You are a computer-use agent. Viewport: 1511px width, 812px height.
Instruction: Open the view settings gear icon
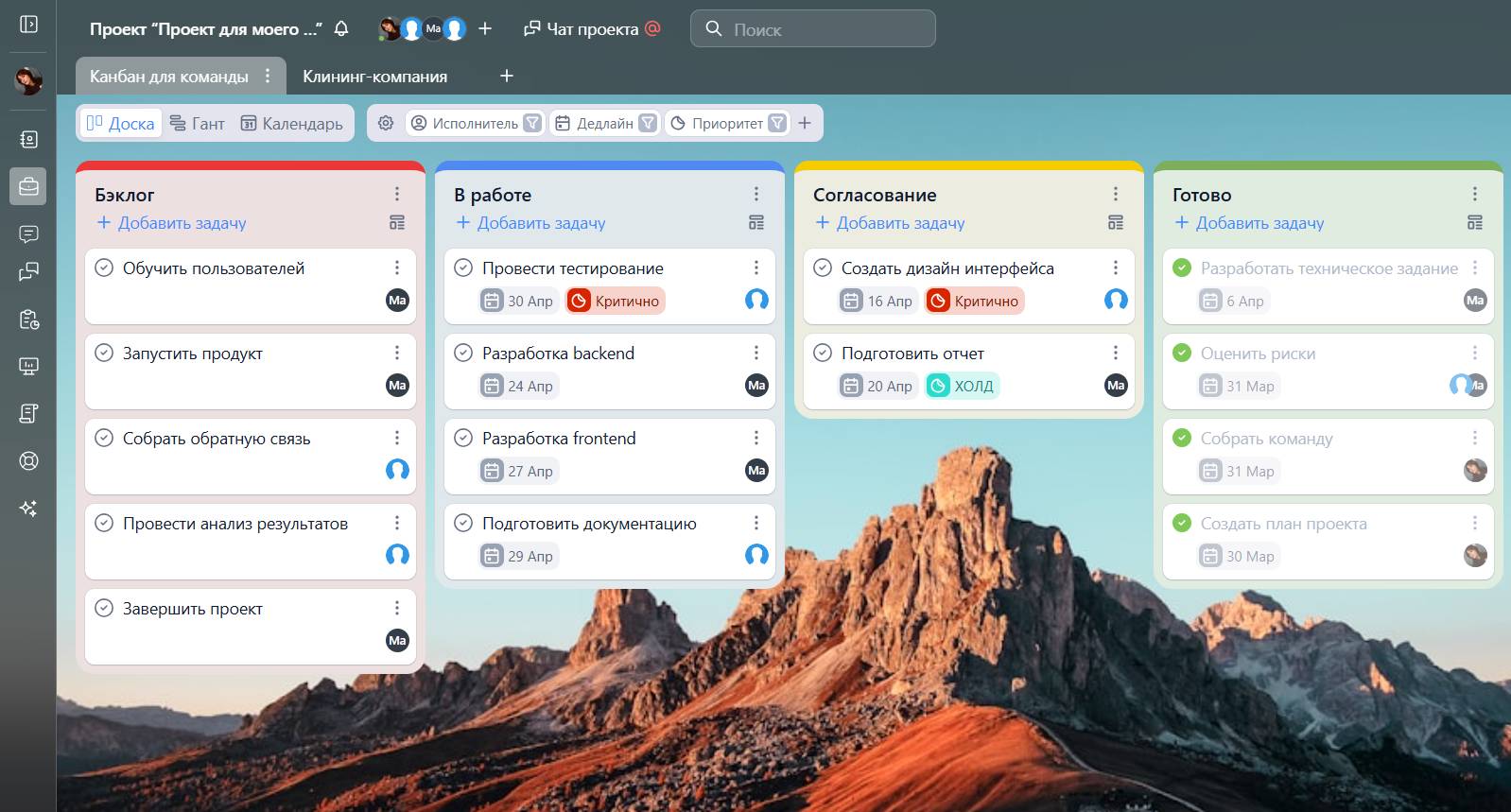click(386, 123)
